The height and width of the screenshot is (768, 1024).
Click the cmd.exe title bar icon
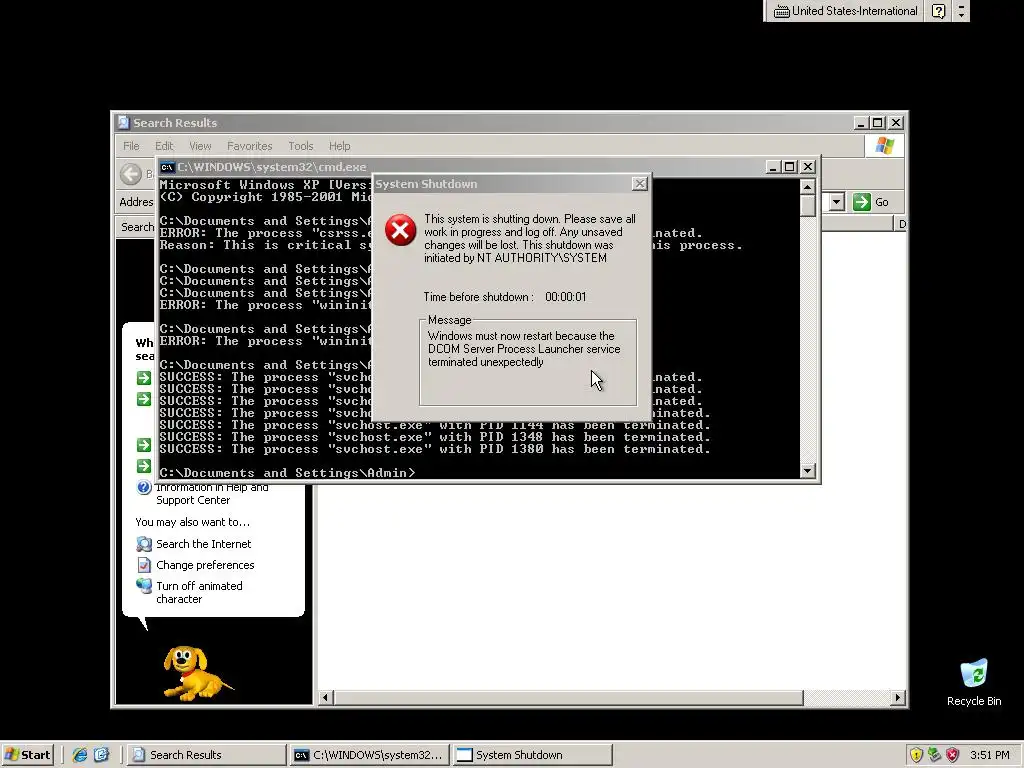pos(167,167)
